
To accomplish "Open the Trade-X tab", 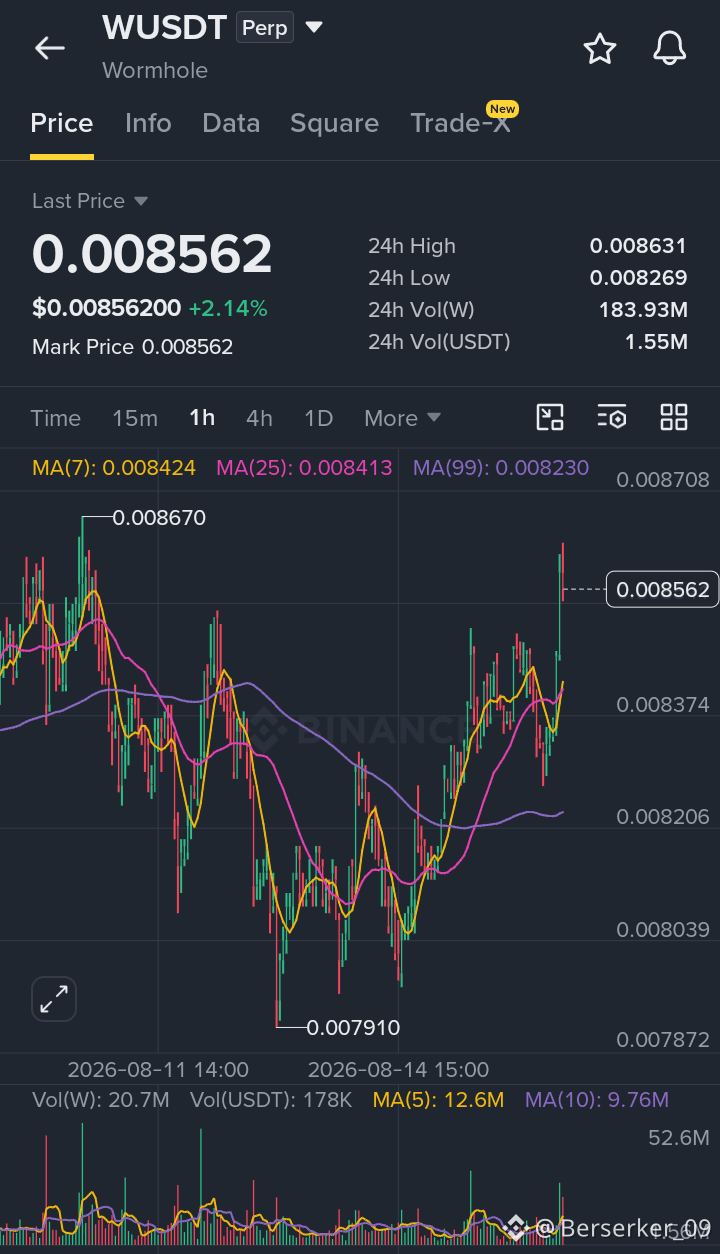I will 460,123.
